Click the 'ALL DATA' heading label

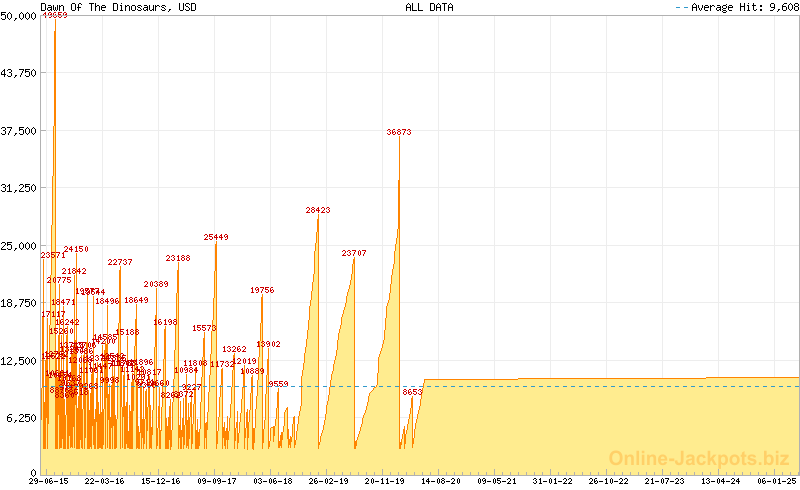429,7
